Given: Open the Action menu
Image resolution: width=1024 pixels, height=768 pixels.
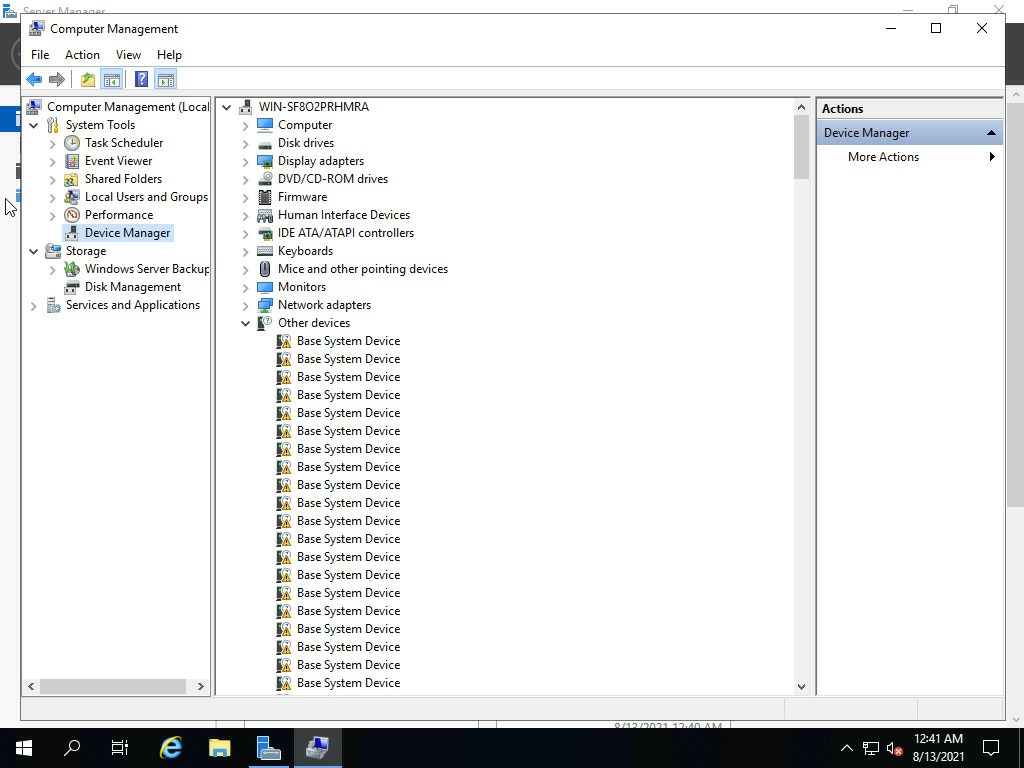Looking at the screenshot, I should pyautogui.click(x=82, y=55).
